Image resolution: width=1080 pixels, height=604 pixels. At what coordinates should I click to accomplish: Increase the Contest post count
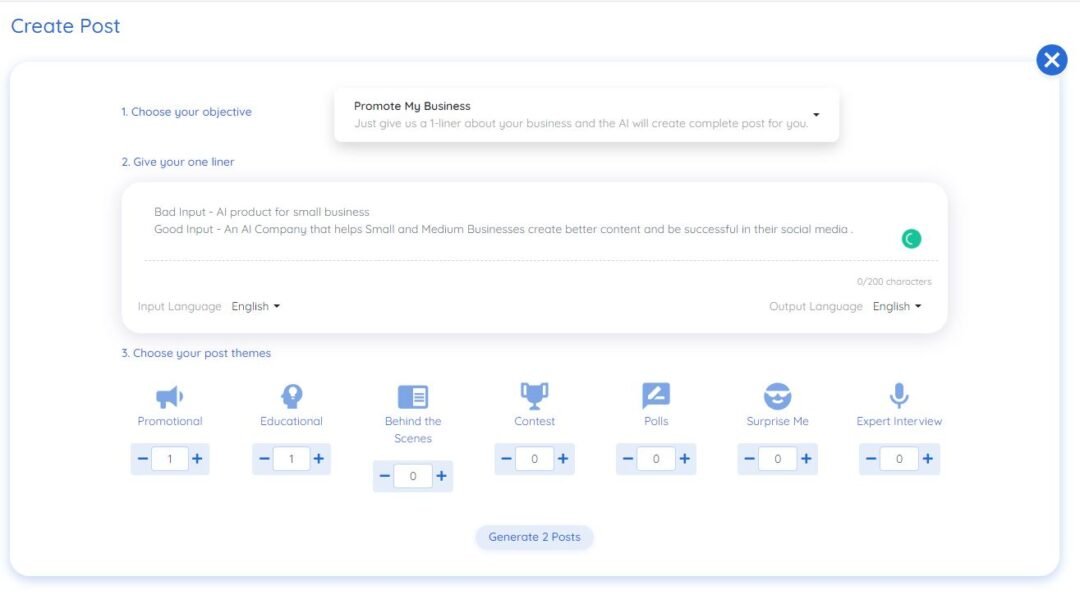(x=562, y=459)
